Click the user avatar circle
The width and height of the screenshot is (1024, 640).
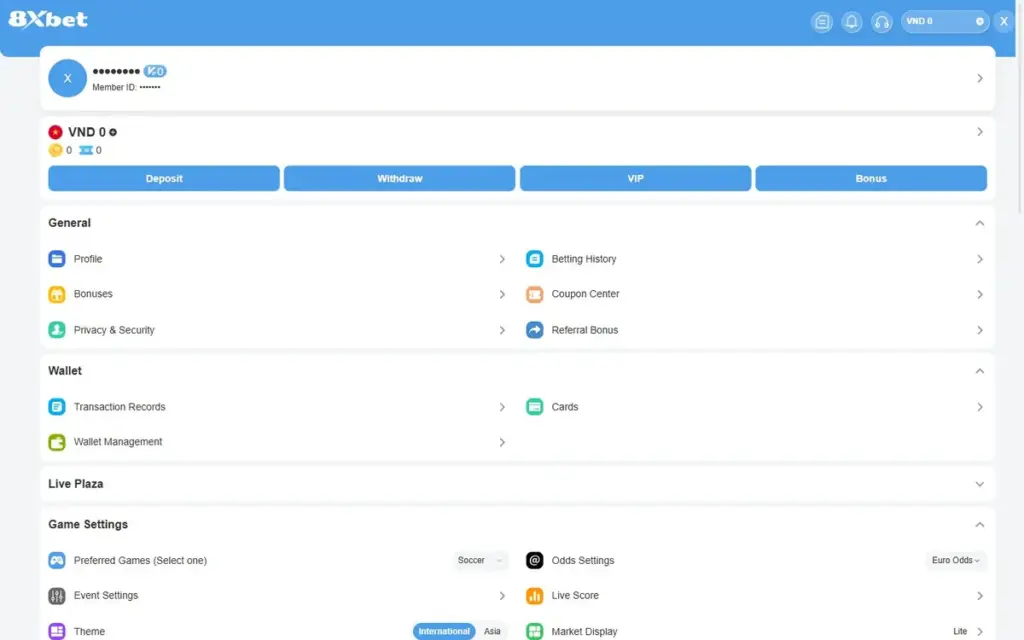pos(67,78)
